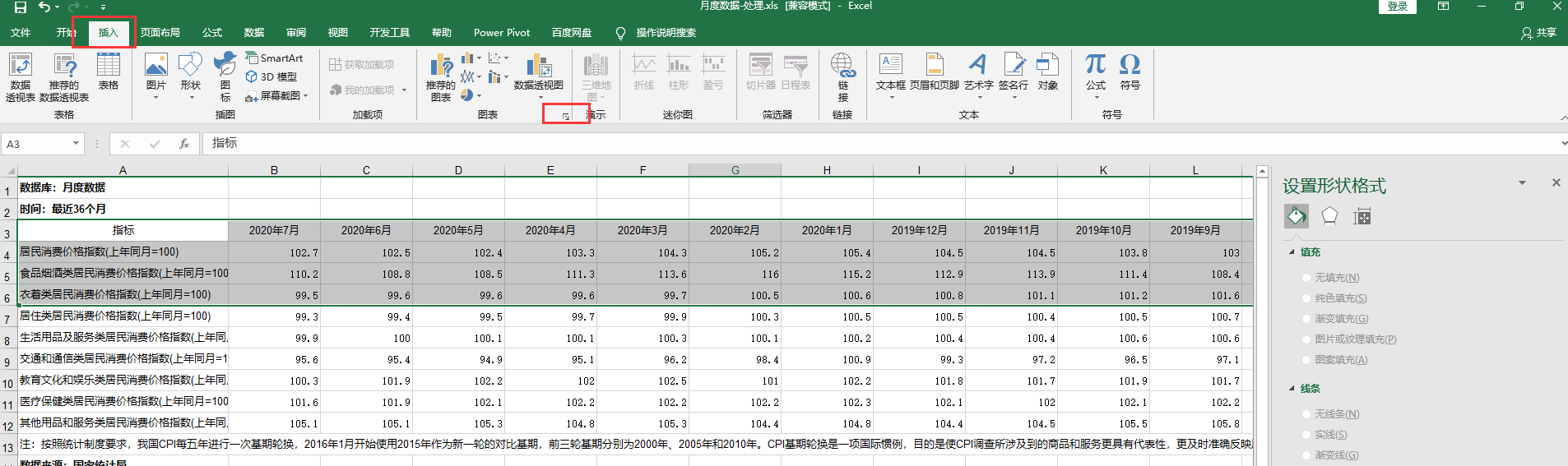The image size is (1568, 466).
Task: Save the workbook with the floppy icon
Action: pos(20,7)
